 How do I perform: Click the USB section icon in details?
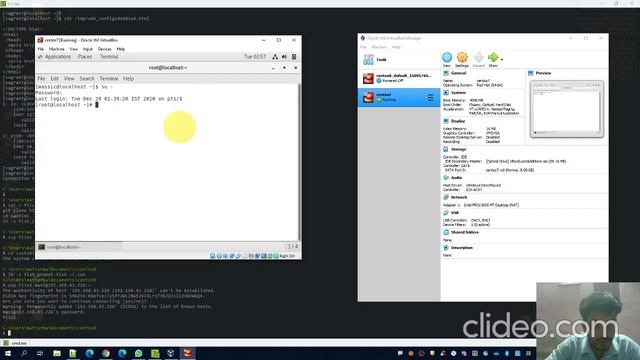446,213
